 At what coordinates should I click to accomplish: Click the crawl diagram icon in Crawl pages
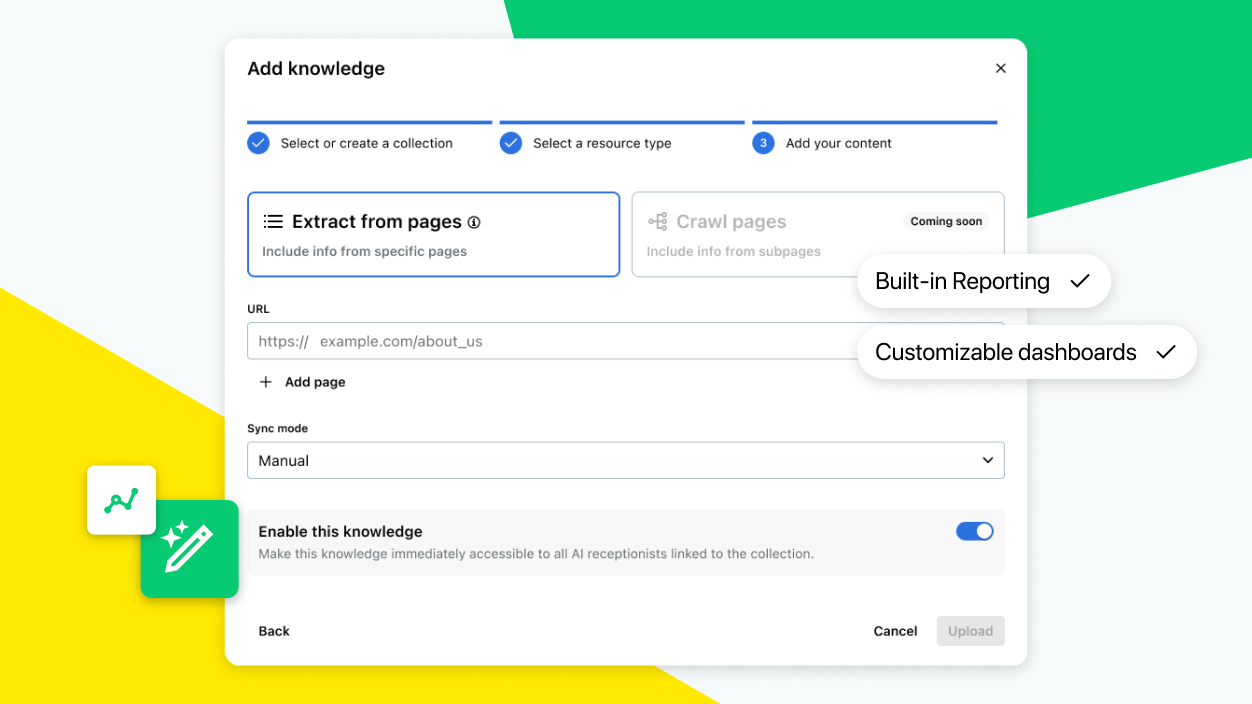(x=655, y=221)
